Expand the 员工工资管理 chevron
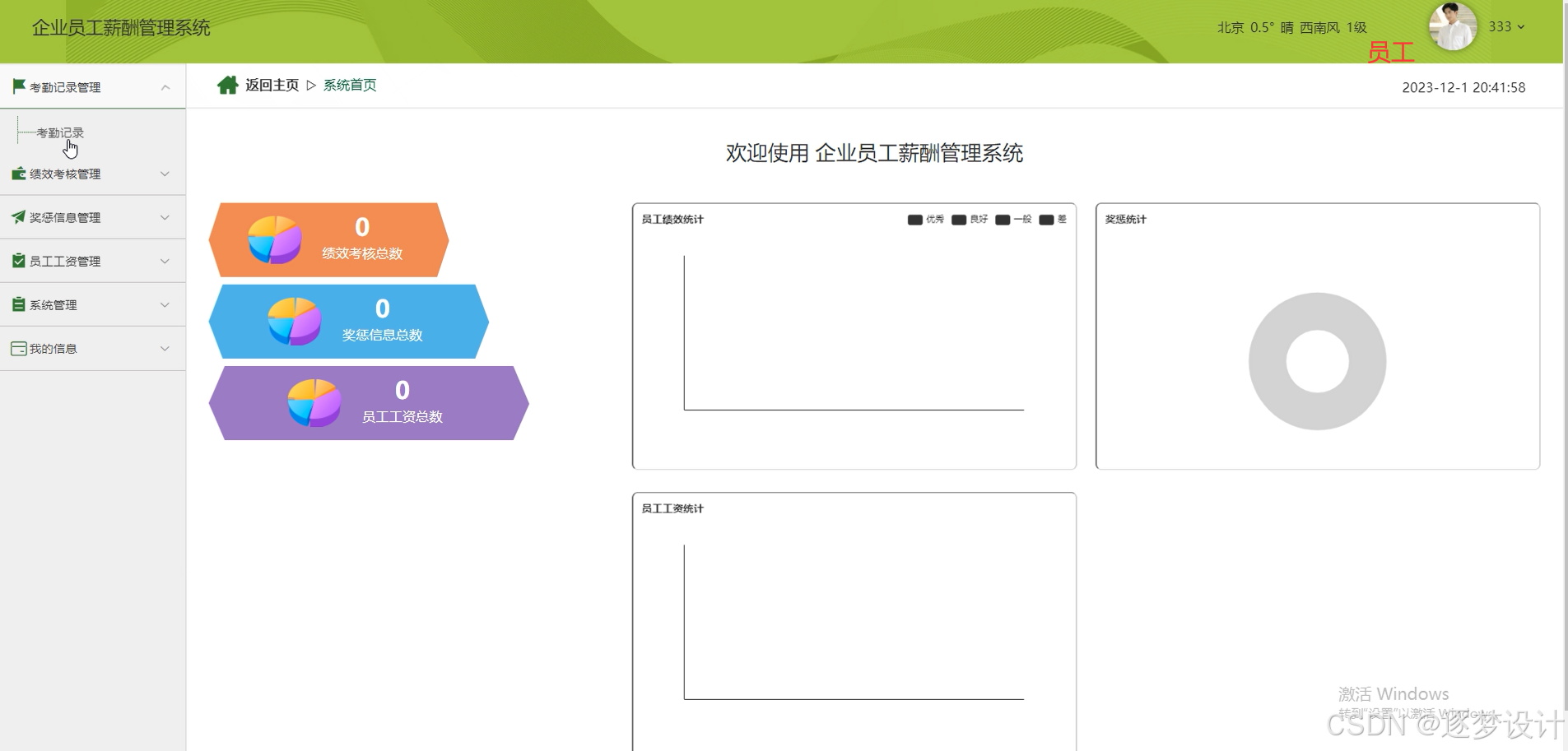The width and height of the screenshot is (1568, 751). click(x=165, y=261)
